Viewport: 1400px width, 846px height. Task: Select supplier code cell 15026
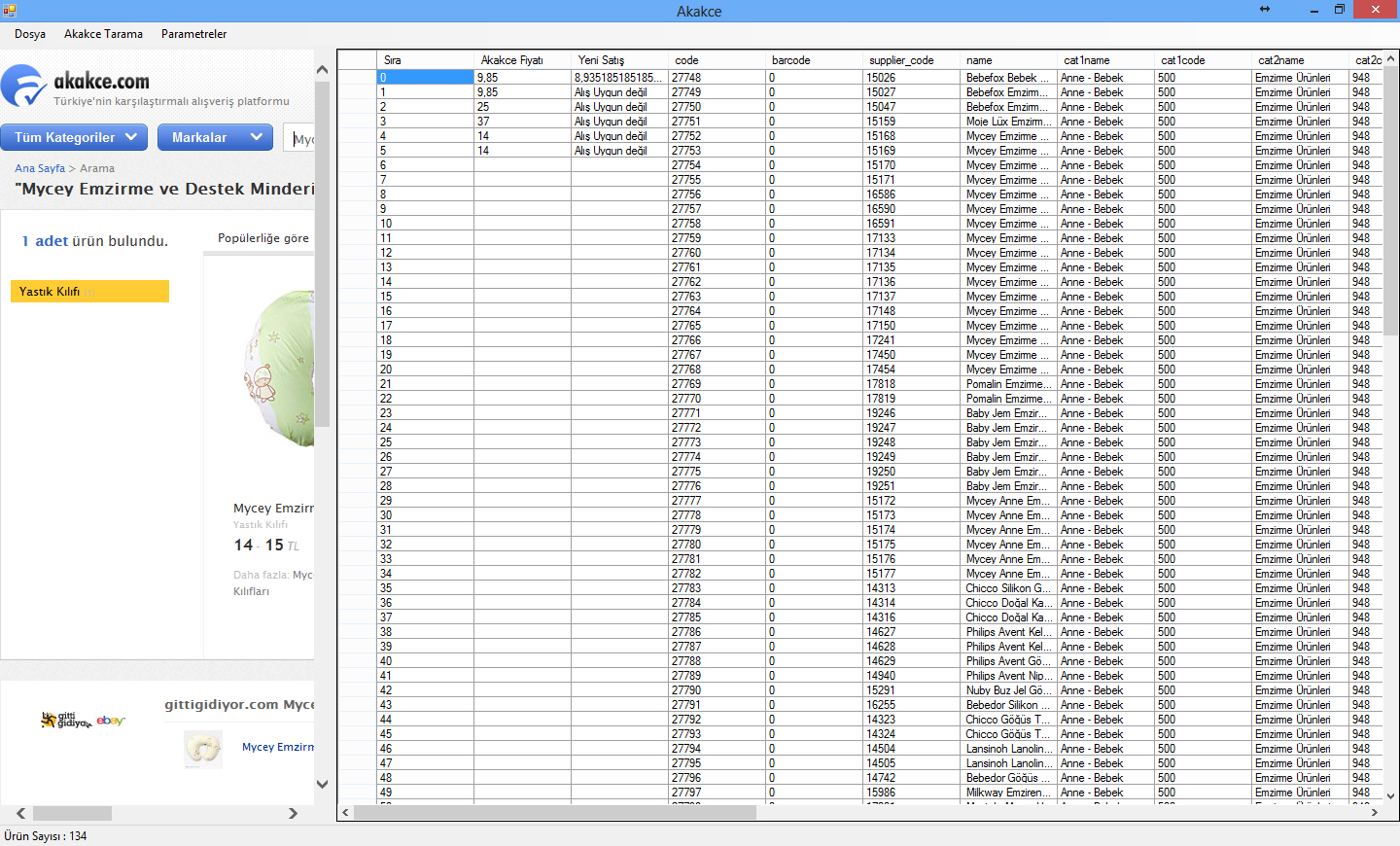point(912,78)
